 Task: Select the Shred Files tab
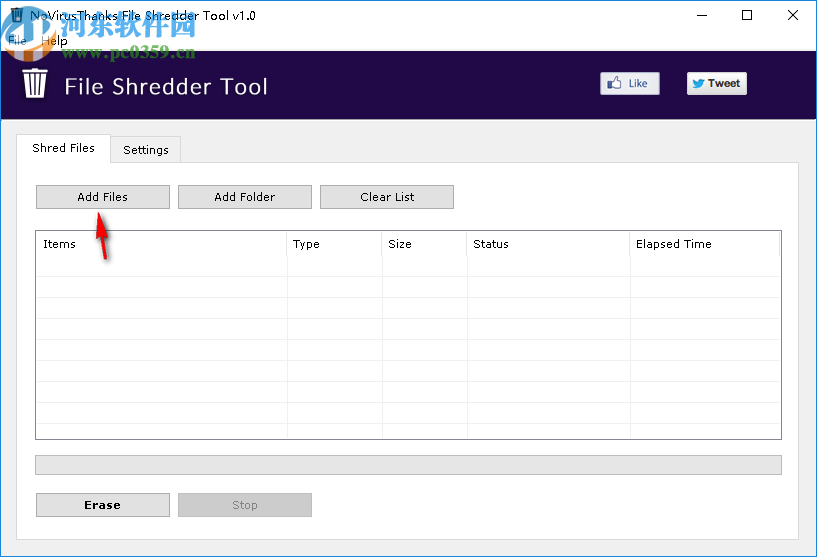coord(64,148)
